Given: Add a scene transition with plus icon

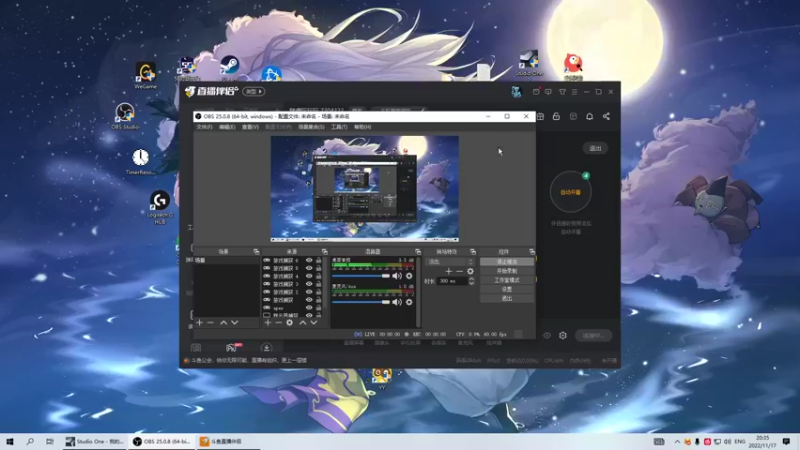Looking at the screenshot, I should (448, 271).
